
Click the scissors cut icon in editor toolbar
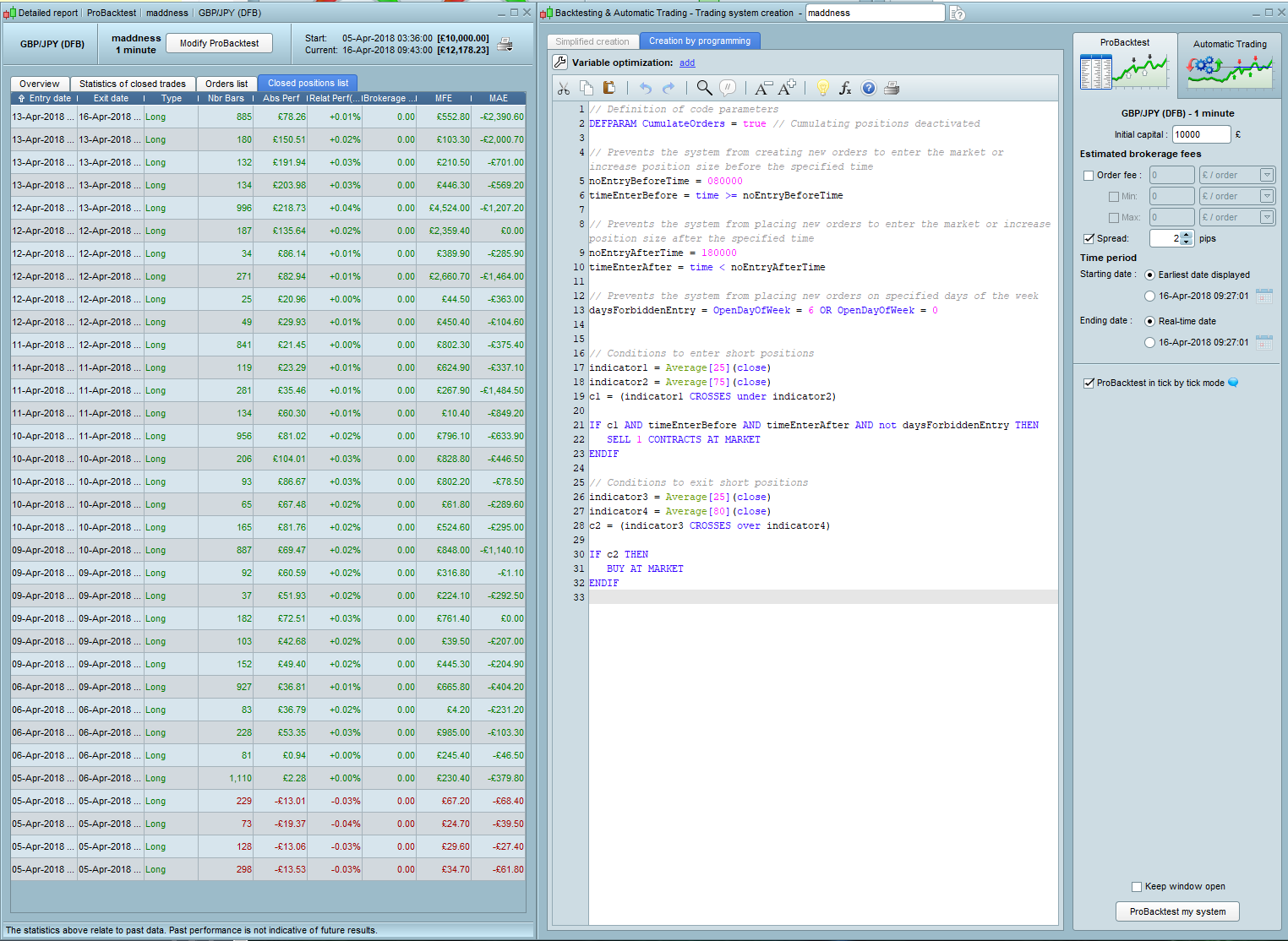click(x=564, y=89)
